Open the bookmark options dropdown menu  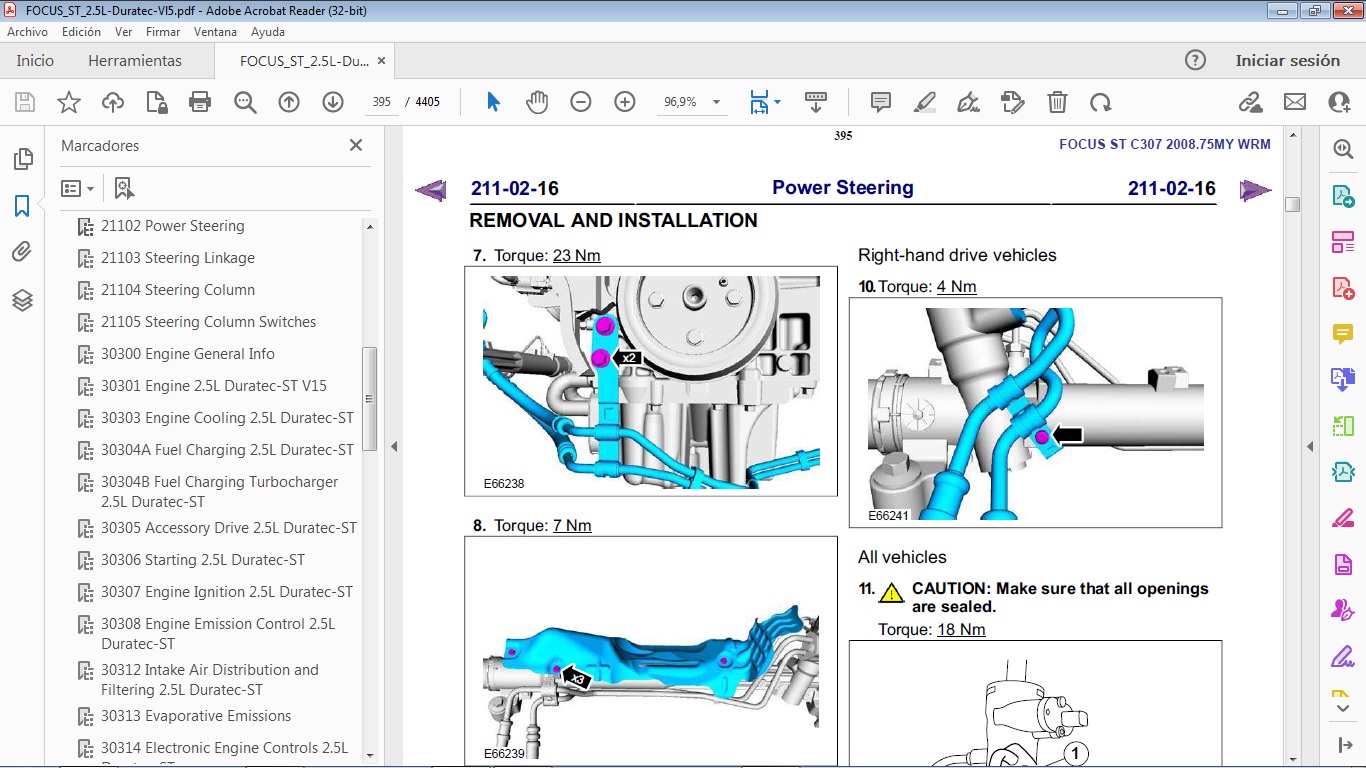click(x=77, y=188)
